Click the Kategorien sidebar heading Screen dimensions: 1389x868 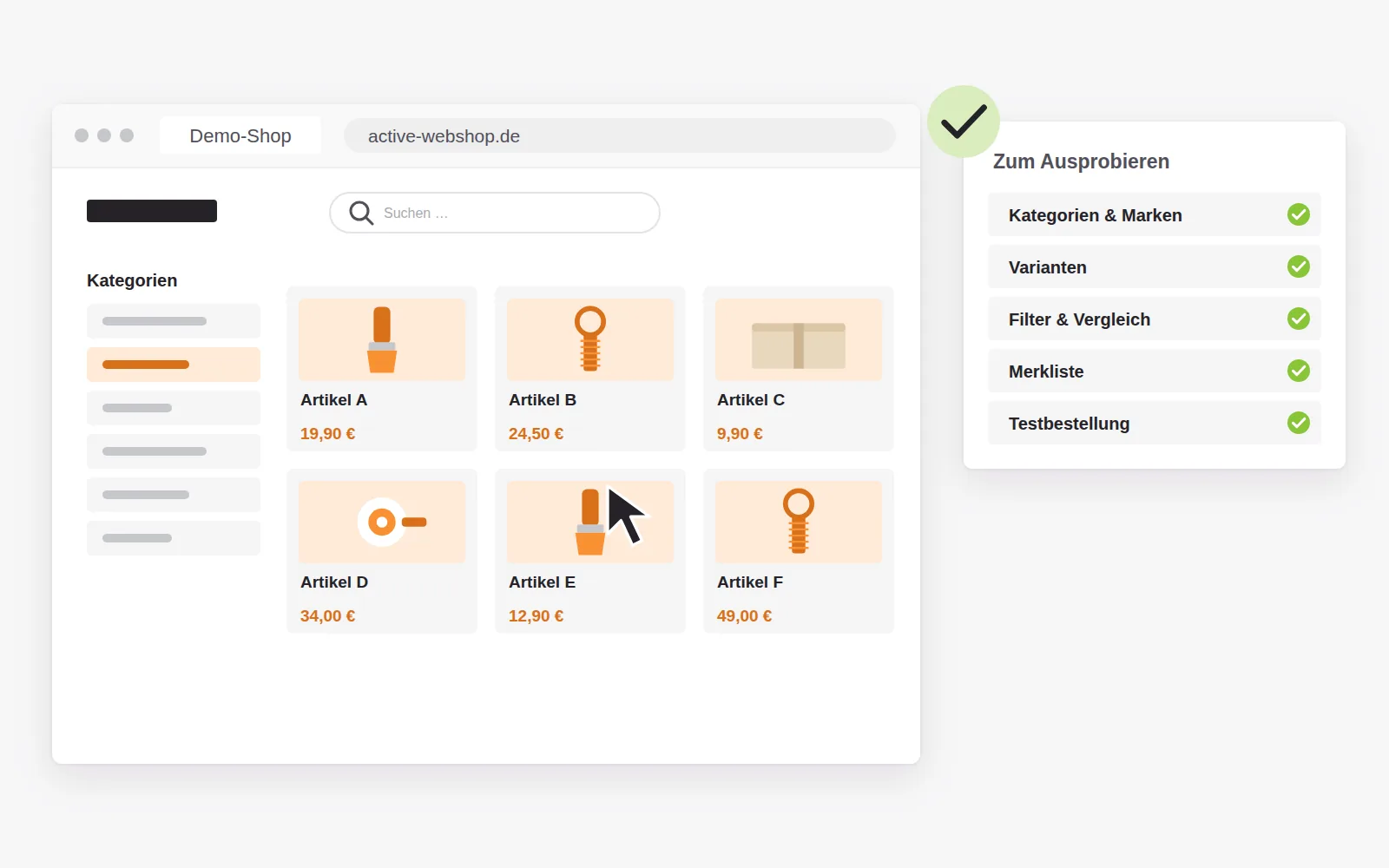click(132, 280)
